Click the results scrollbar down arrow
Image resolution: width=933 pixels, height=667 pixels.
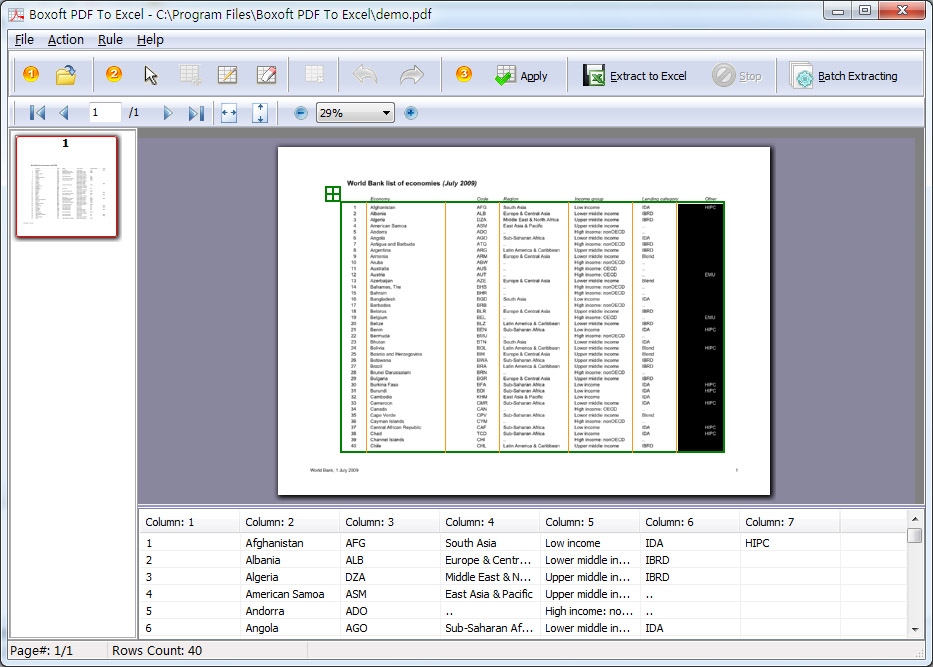coord(915,630)
